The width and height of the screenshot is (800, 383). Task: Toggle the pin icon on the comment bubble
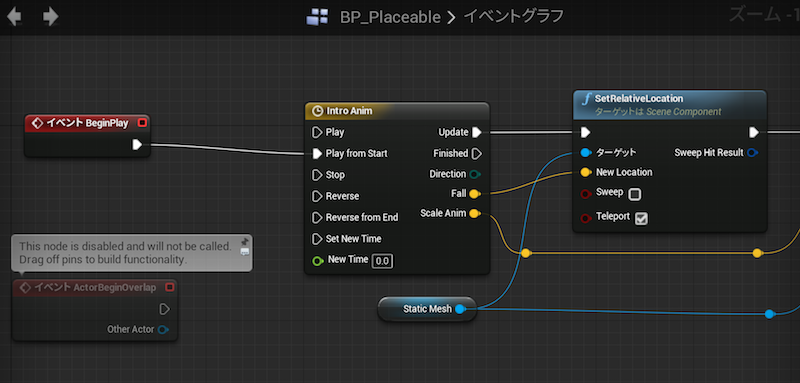(245, 241)
